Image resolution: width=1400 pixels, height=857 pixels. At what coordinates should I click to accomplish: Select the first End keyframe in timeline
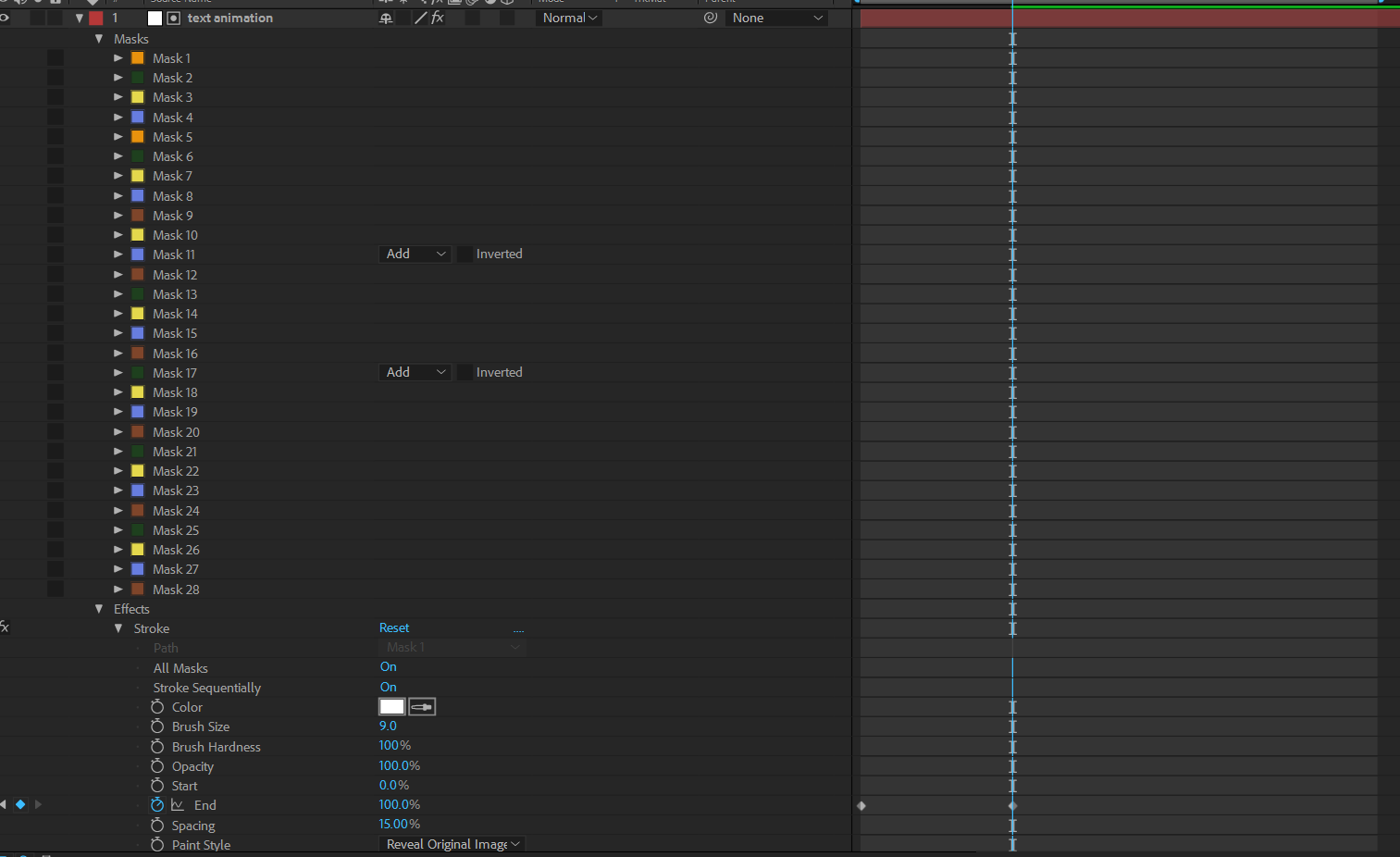click(x=861, y=805)
